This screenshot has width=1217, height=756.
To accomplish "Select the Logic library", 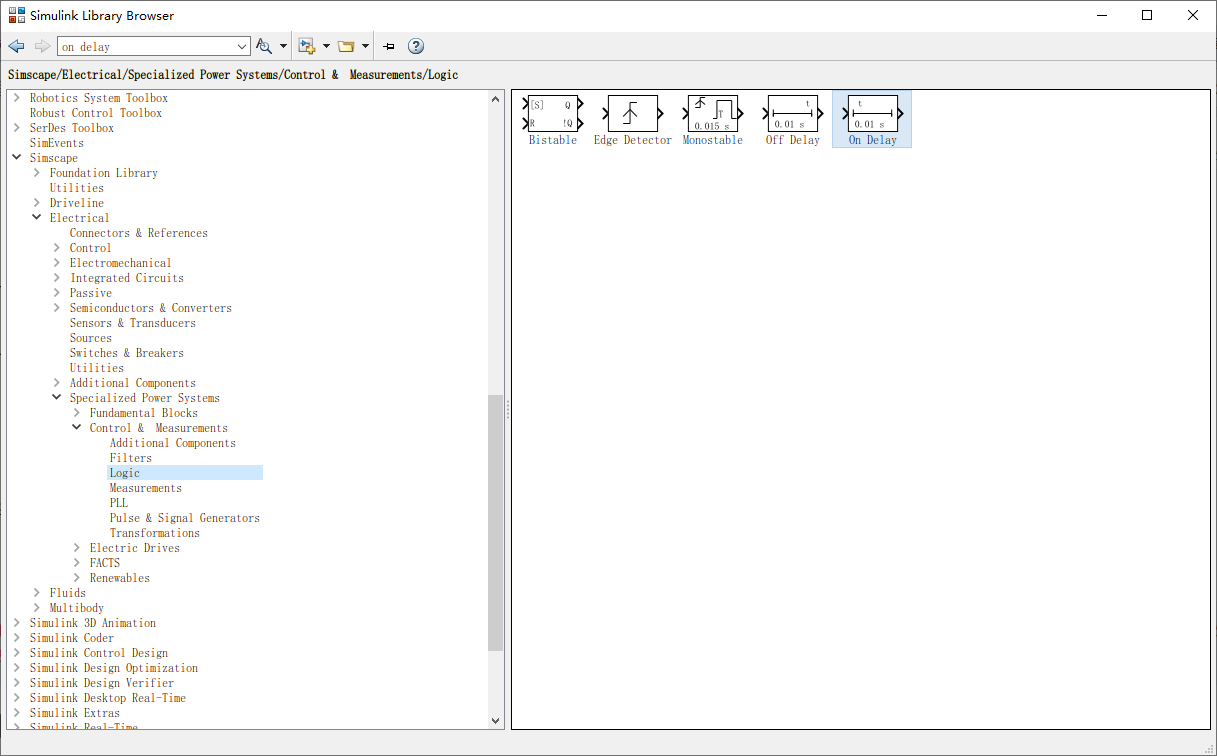I will [125, 473].
